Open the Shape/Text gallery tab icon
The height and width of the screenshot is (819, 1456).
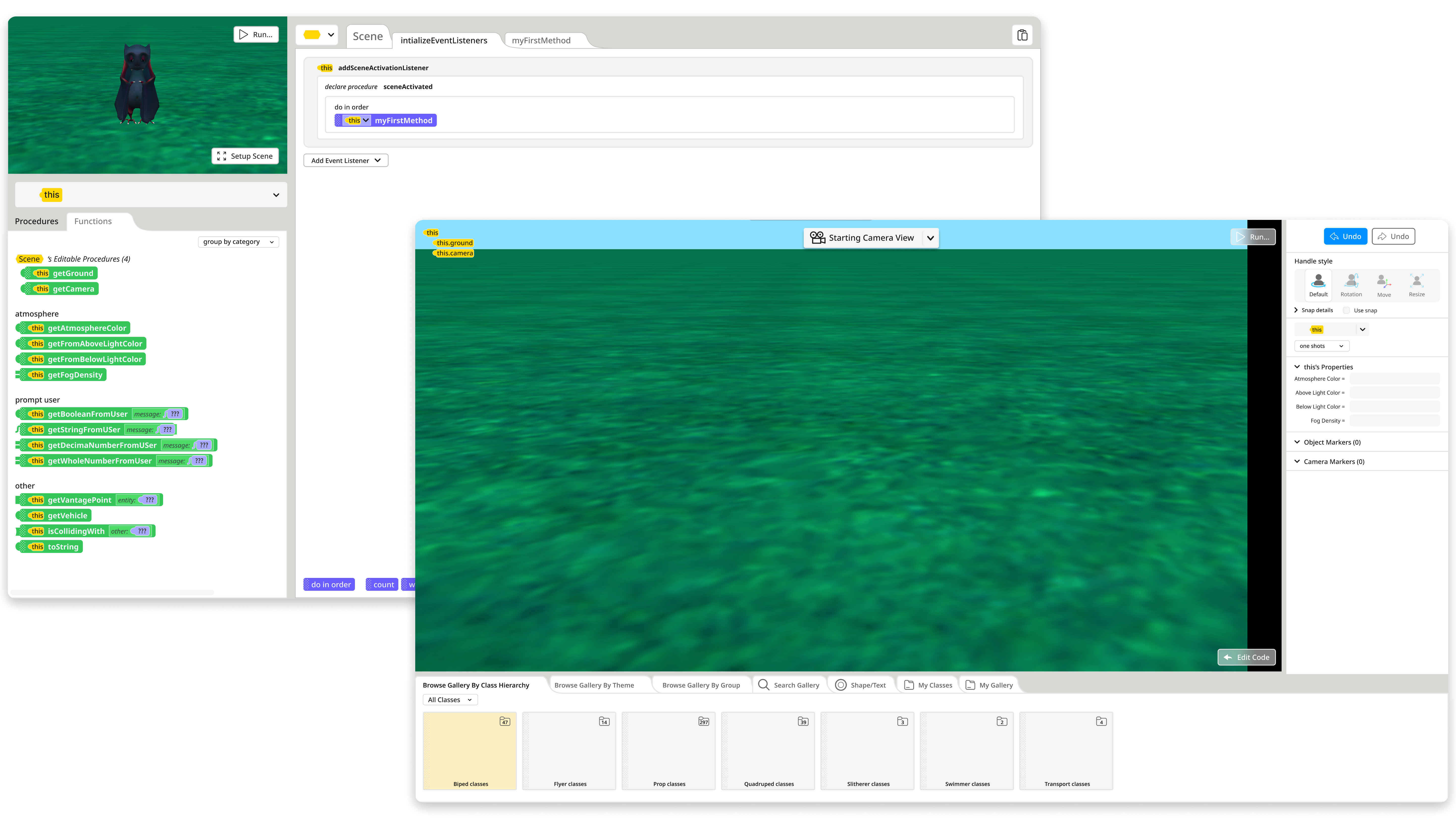click(841, 684)
